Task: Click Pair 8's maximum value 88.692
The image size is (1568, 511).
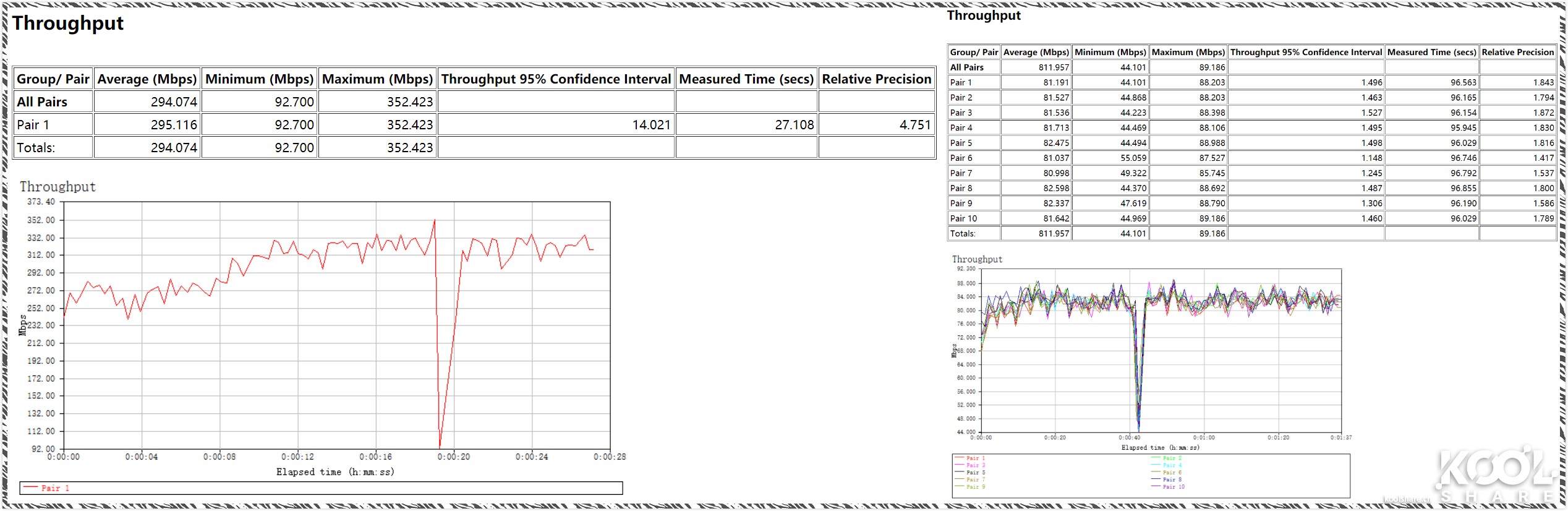Action: click(x=1212, y=189)
